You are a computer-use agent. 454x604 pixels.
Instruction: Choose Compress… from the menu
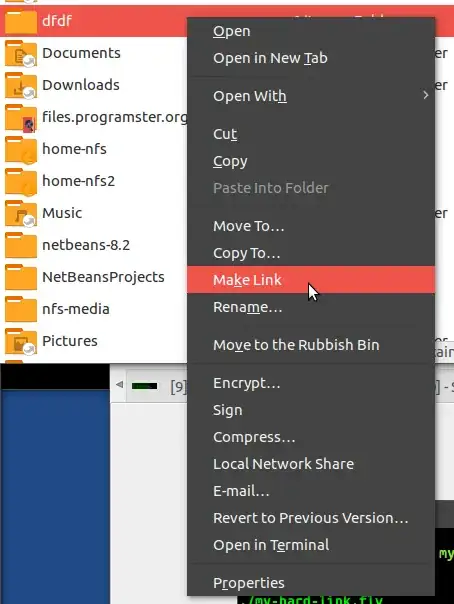click(x=311, y=437)
